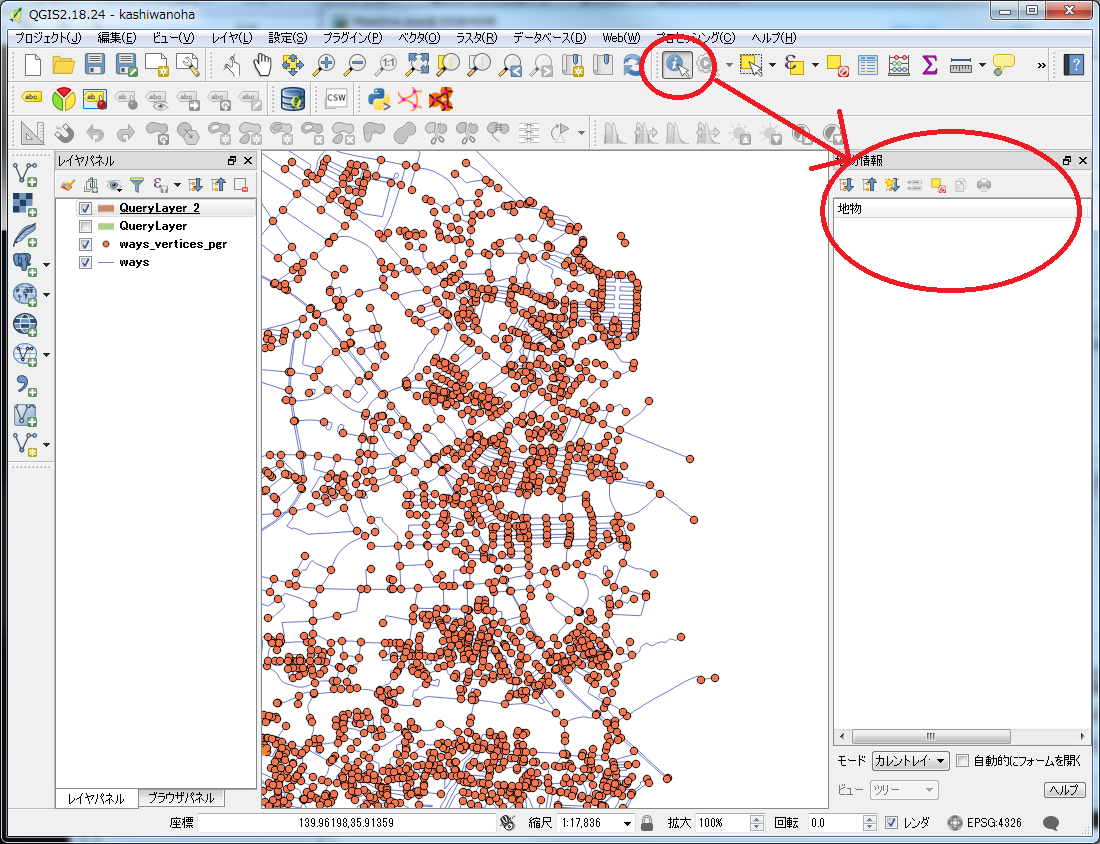Switch to the ブラウザパネル tab
Screen dimensions: 1100x844
(x=181, y=799)
